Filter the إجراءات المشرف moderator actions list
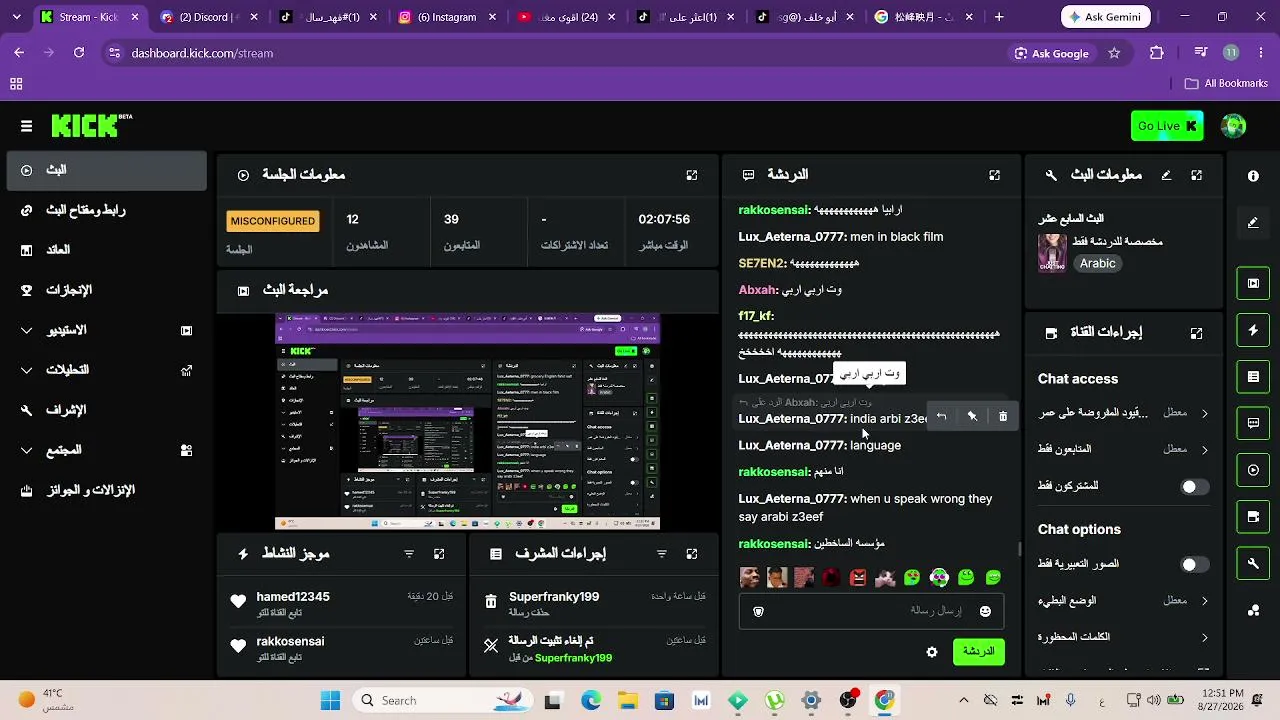This screenshot has height=720, width=1280. coord(662,554)
